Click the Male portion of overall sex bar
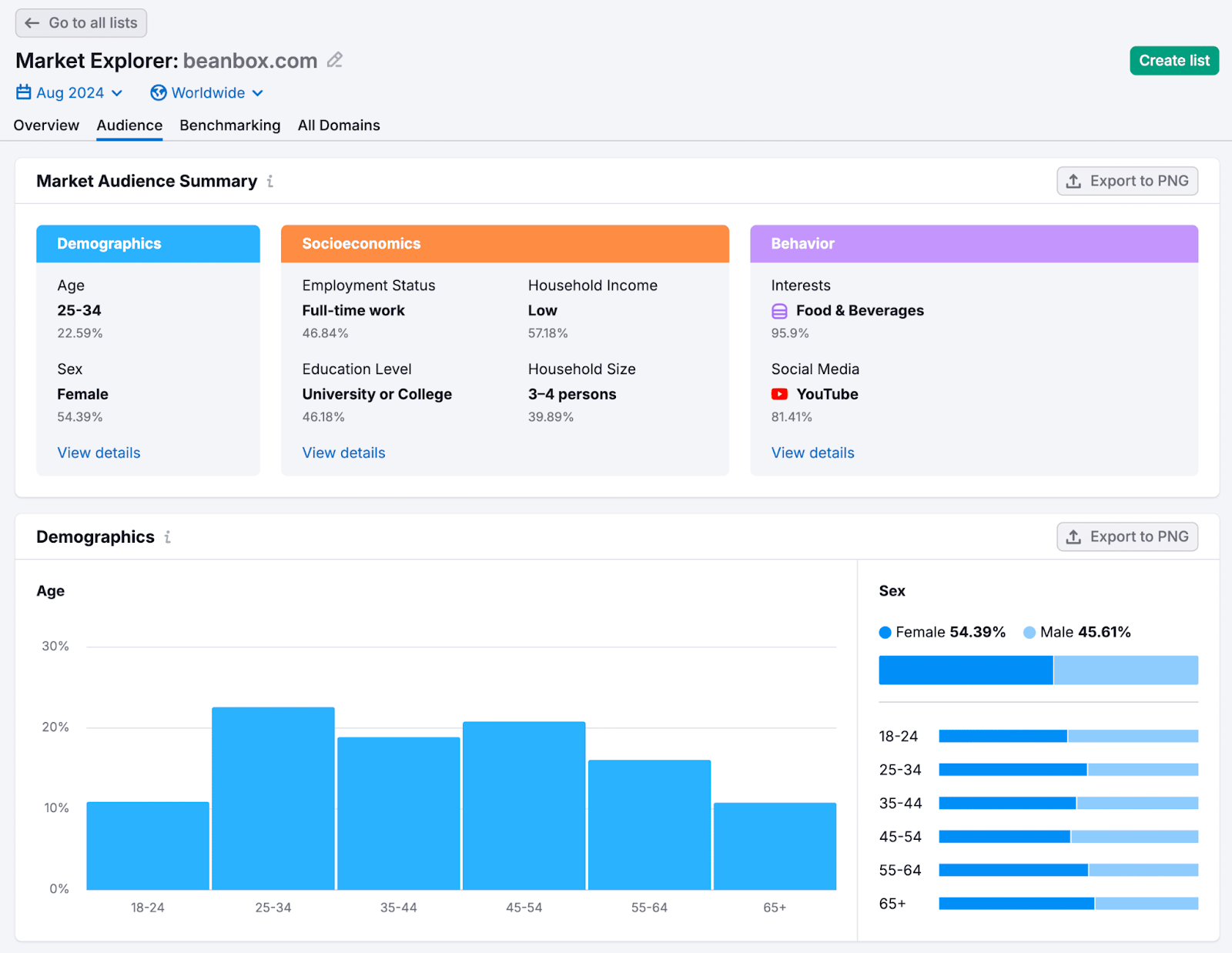The width and height of the screenshot is (1232, 953). point(1126,670)
